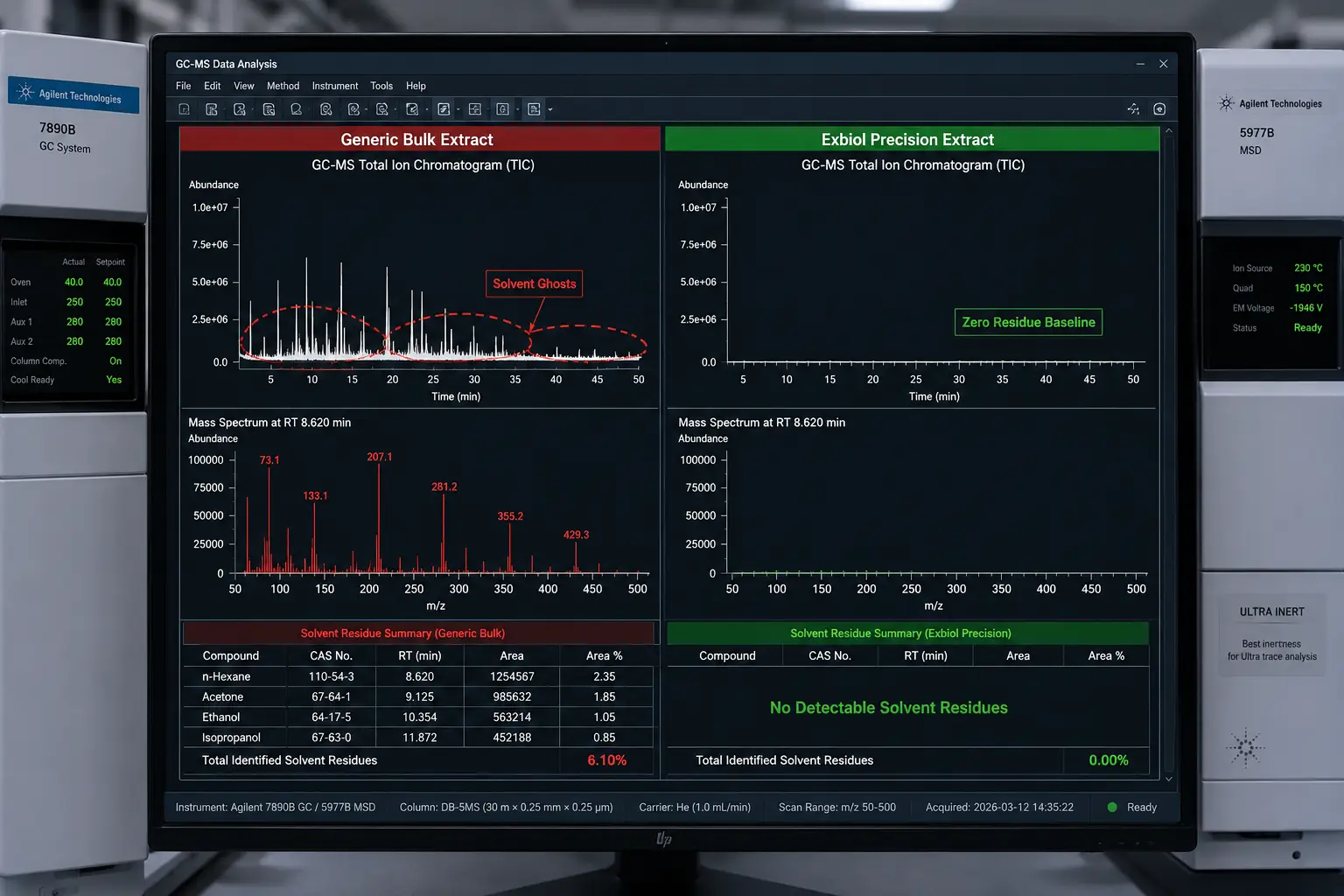The image size is (1344, 896).
Task: Open the Tools menu
Action: (381, 86)
